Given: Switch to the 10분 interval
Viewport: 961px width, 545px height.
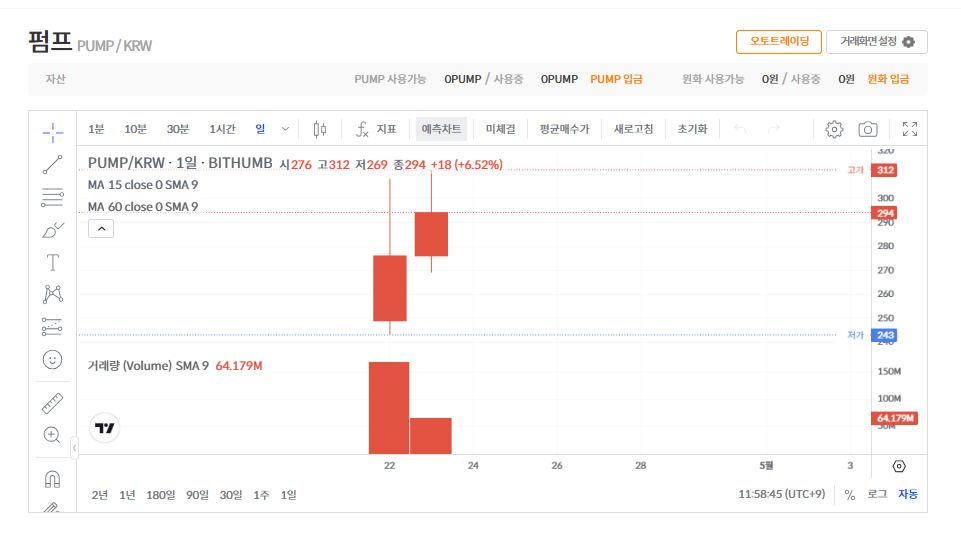Looking at the screenshot, I should point(135,129).
